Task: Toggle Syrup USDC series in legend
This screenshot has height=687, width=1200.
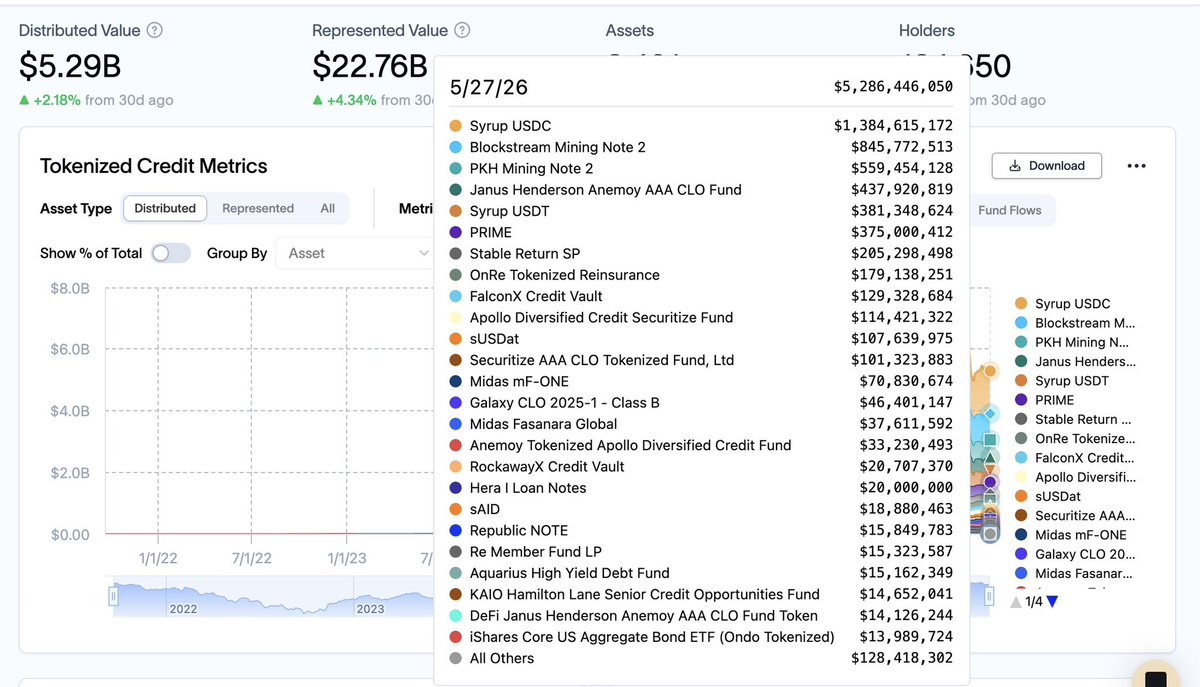Action: coord(1062,304)
